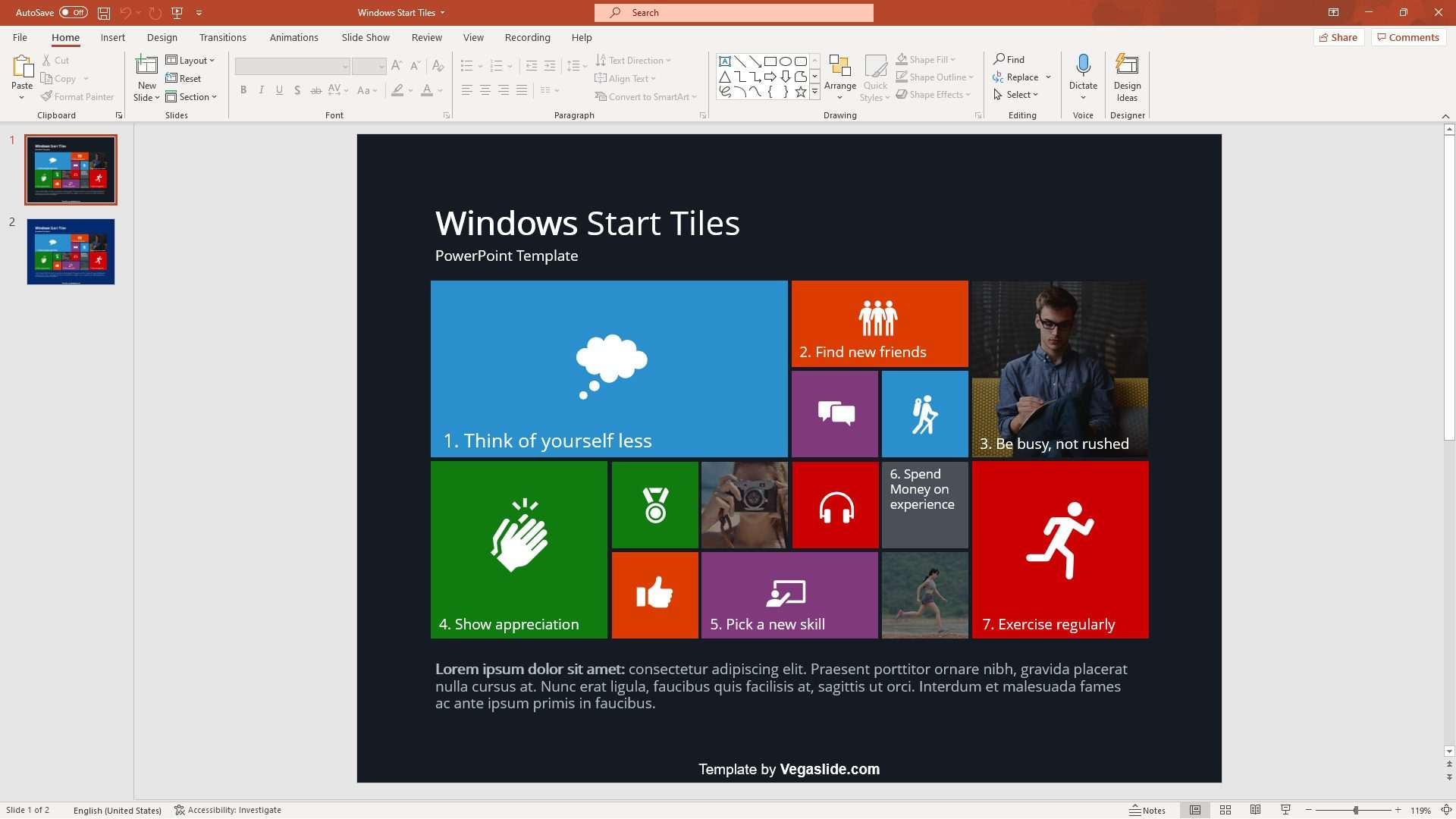This screenshot has width=1456, height=819.
Task: Select the second slide thumbnail
Action: [x=70, y=251]
